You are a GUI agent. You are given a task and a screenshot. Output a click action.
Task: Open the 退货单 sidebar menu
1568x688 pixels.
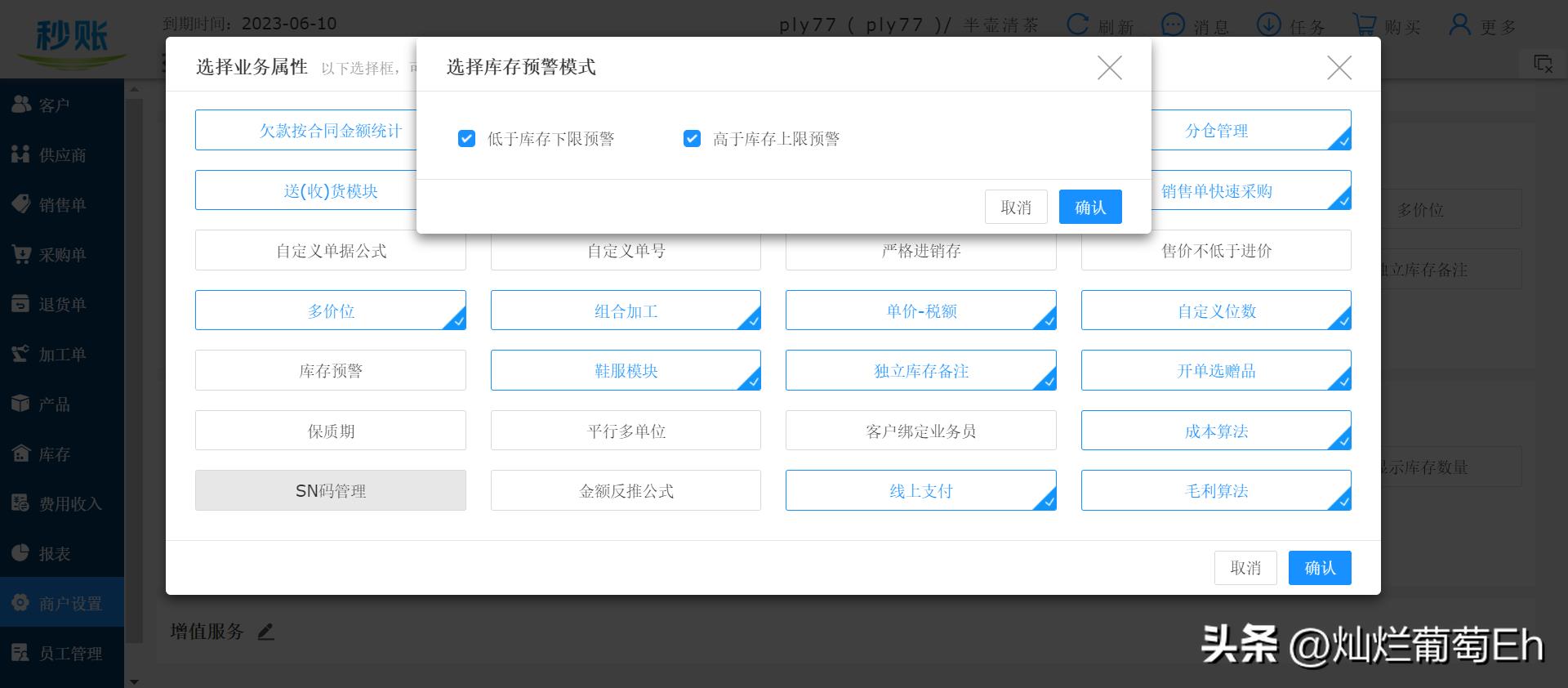[62, 304]
